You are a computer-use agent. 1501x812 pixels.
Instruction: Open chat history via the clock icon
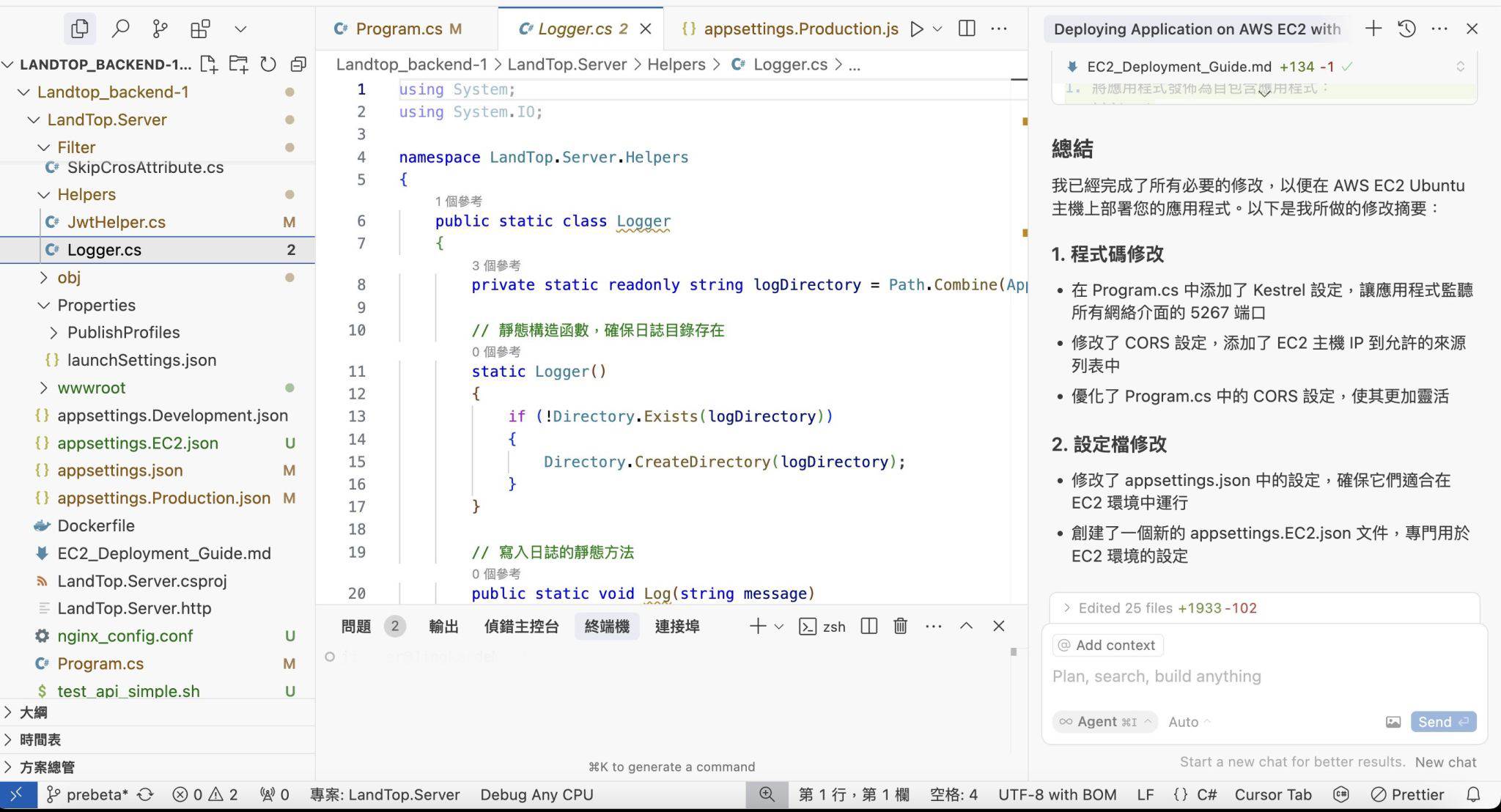[x=1406, y=29]
